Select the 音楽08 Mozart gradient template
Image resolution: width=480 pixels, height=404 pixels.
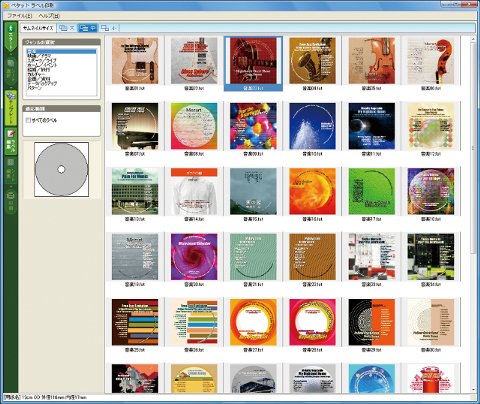pyautogui.click(x=194, y=126)
